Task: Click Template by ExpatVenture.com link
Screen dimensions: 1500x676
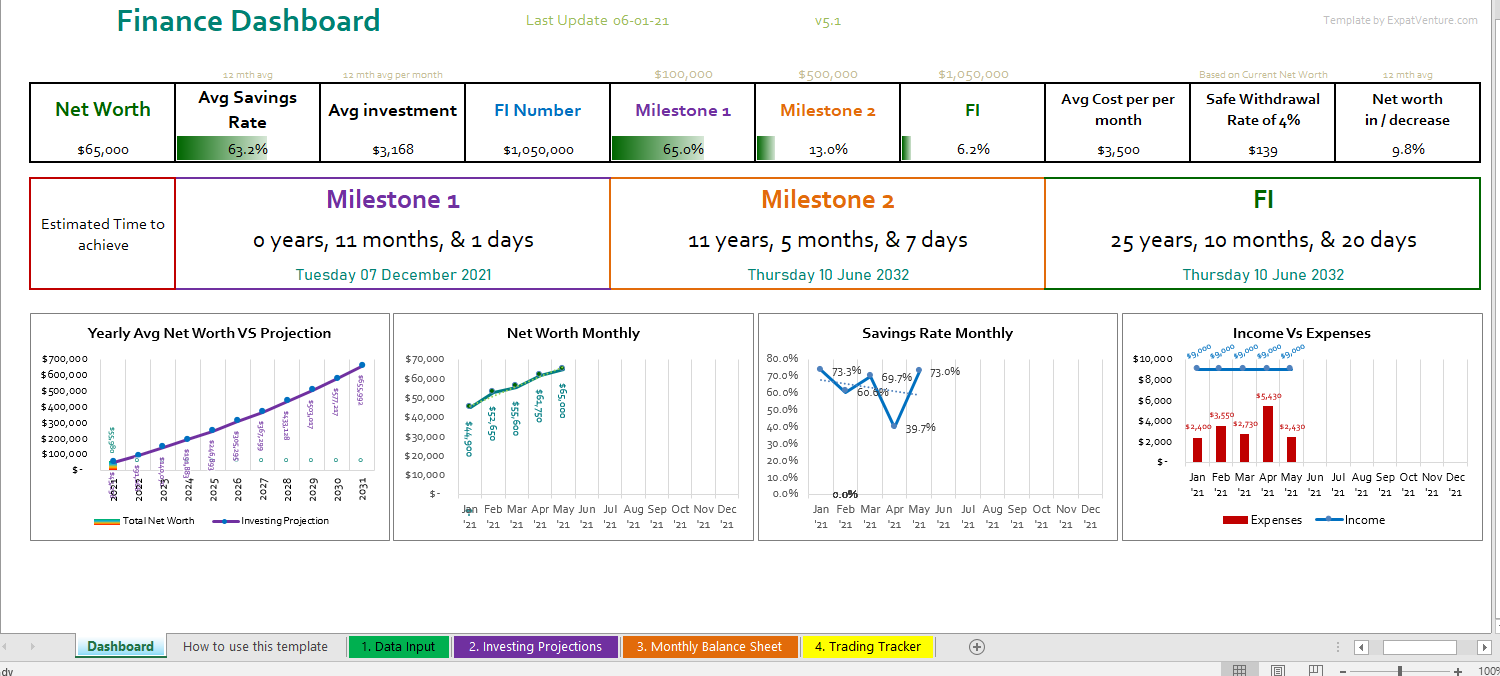Action: point(1400,20)
